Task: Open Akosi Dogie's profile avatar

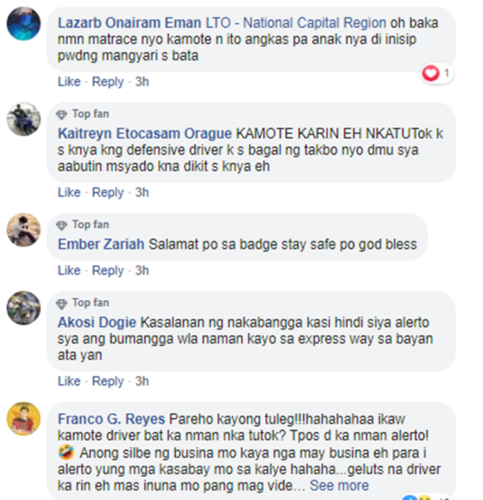Action: [x=24, y=308]
